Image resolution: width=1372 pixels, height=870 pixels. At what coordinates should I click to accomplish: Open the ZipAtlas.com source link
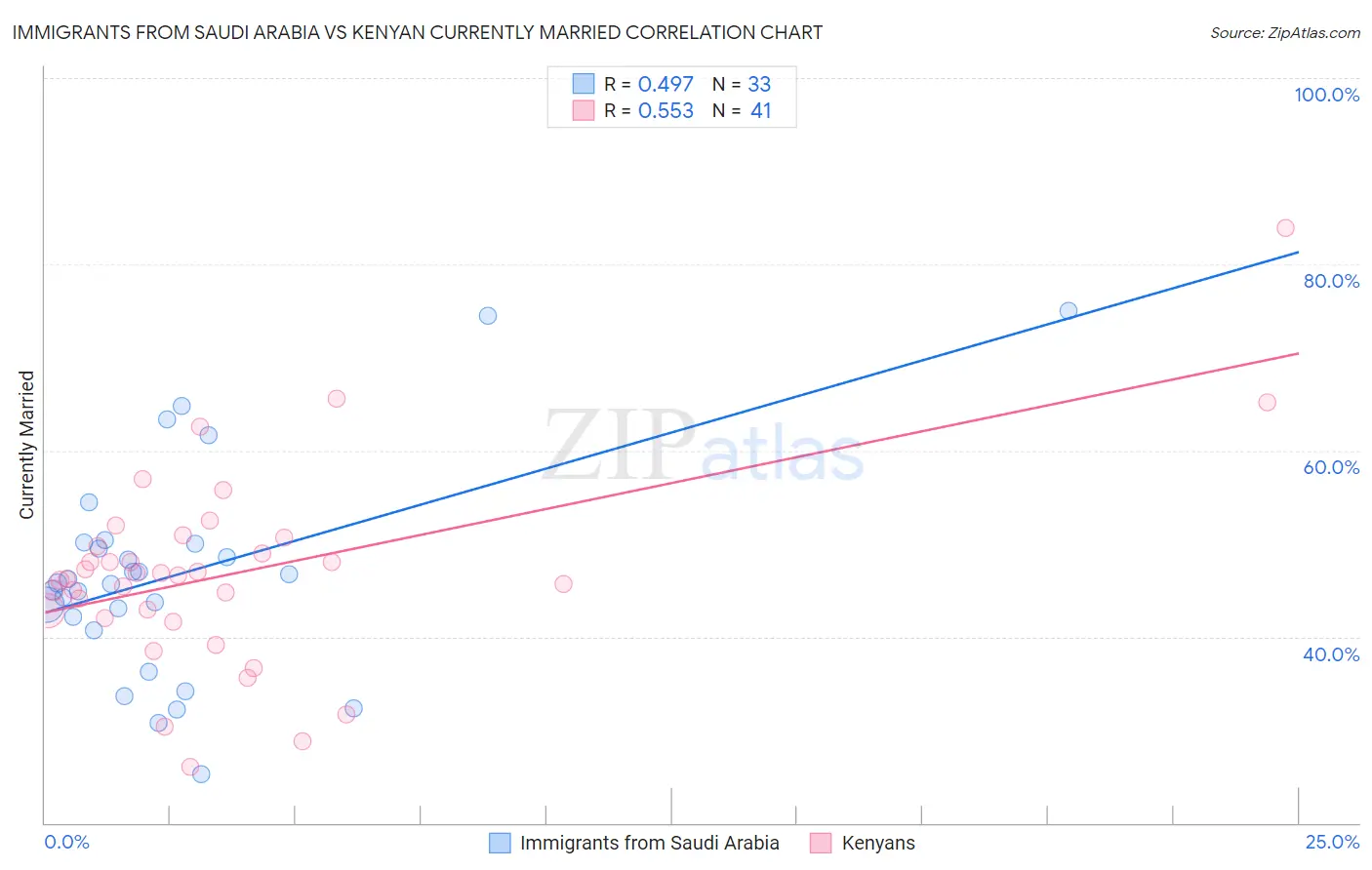coord(1285,32)
